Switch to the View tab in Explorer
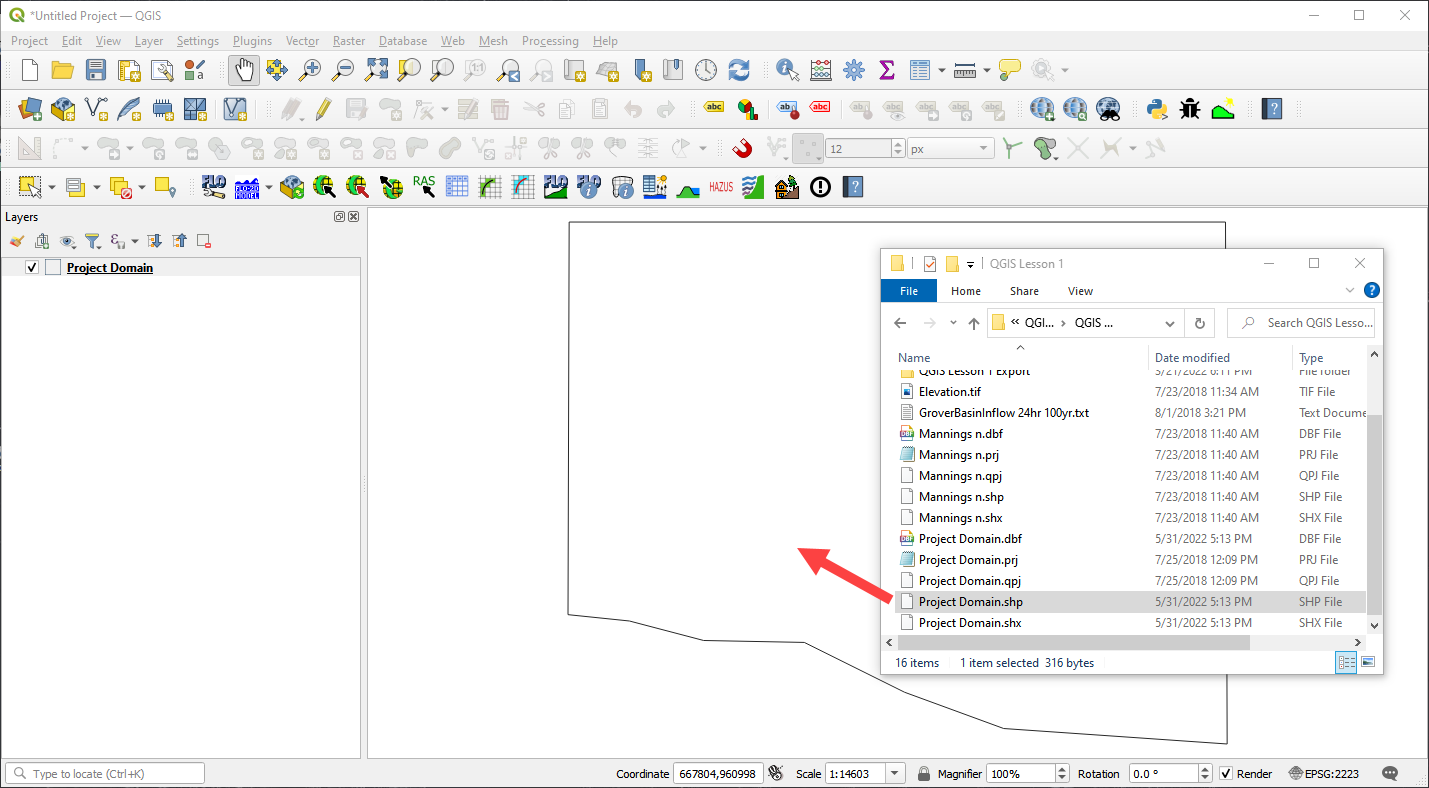This screenshot has height=788, width=1429. (1080, 291)
